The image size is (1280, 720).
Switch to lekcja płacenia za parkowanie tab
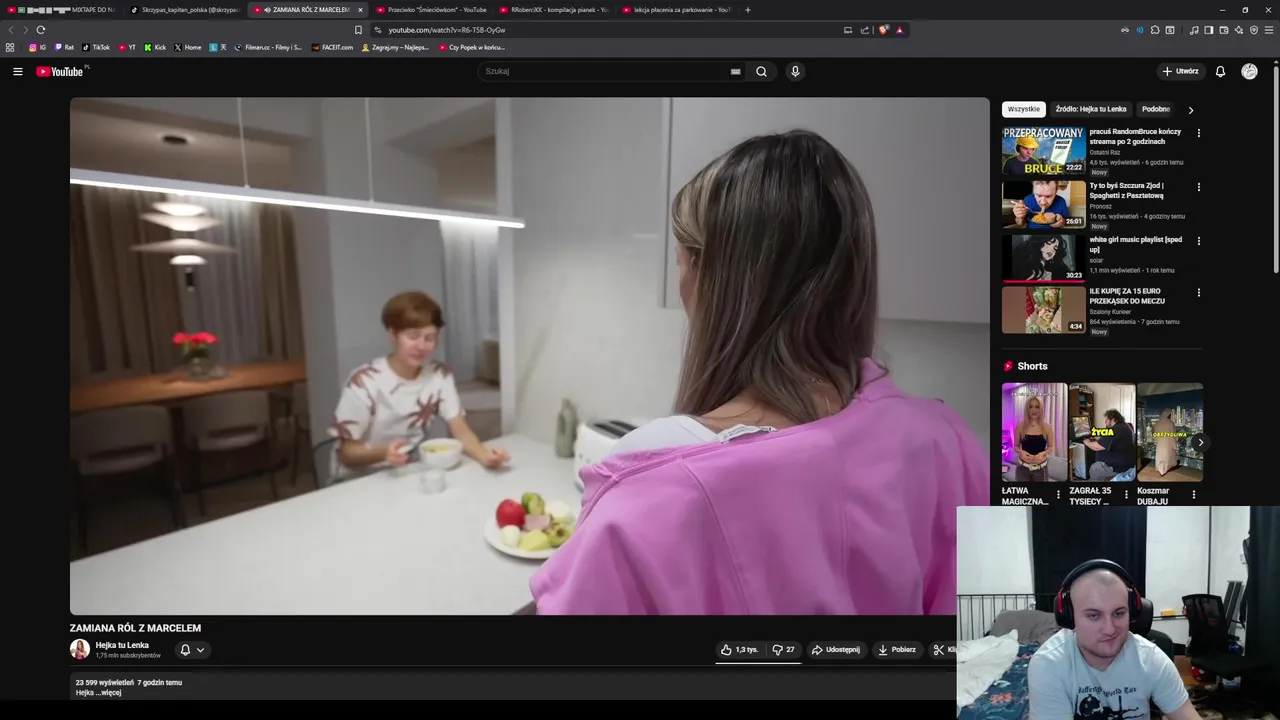tap(676, 10)
